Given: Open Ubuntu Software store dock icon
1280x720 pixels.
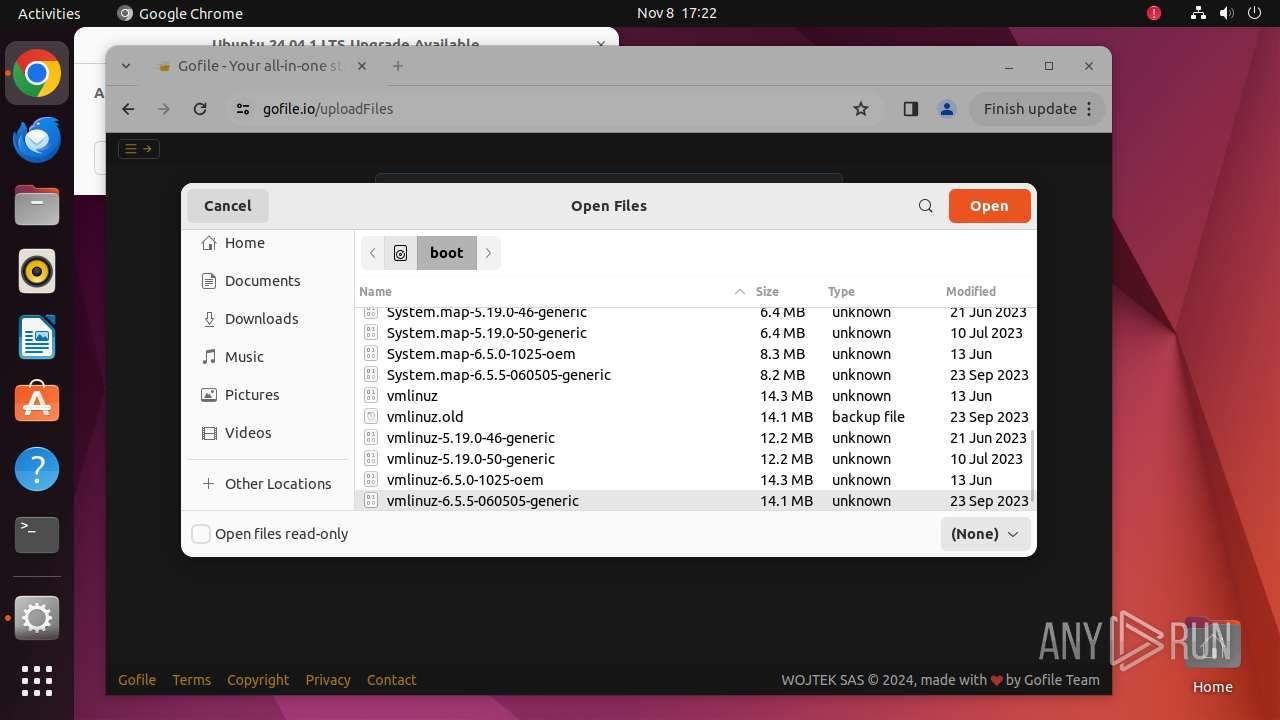Looking at the screenshot, I should tap(37, 403).
